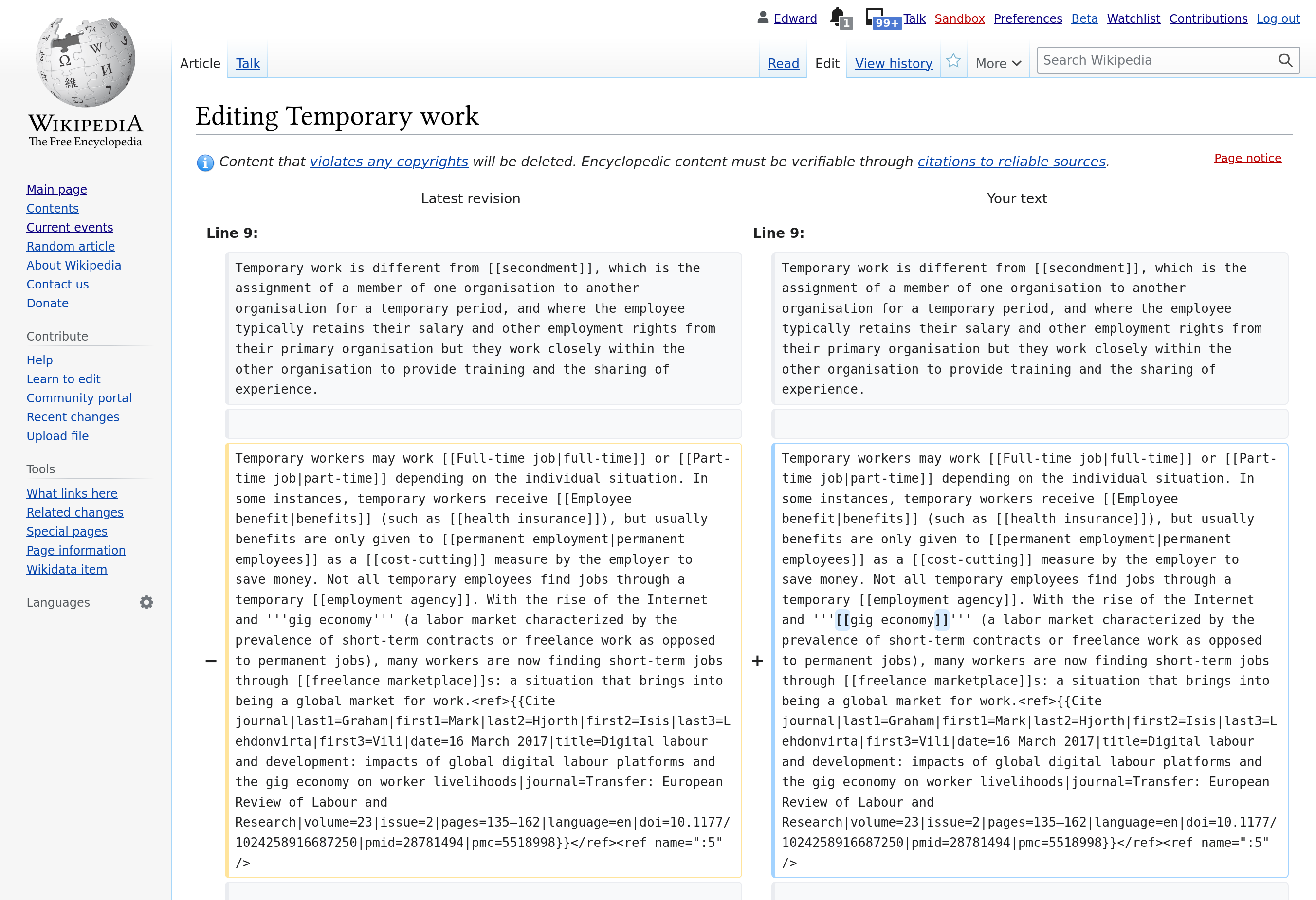Expand the More dropdown menu
1316x900 pixels.
(998, 63)
